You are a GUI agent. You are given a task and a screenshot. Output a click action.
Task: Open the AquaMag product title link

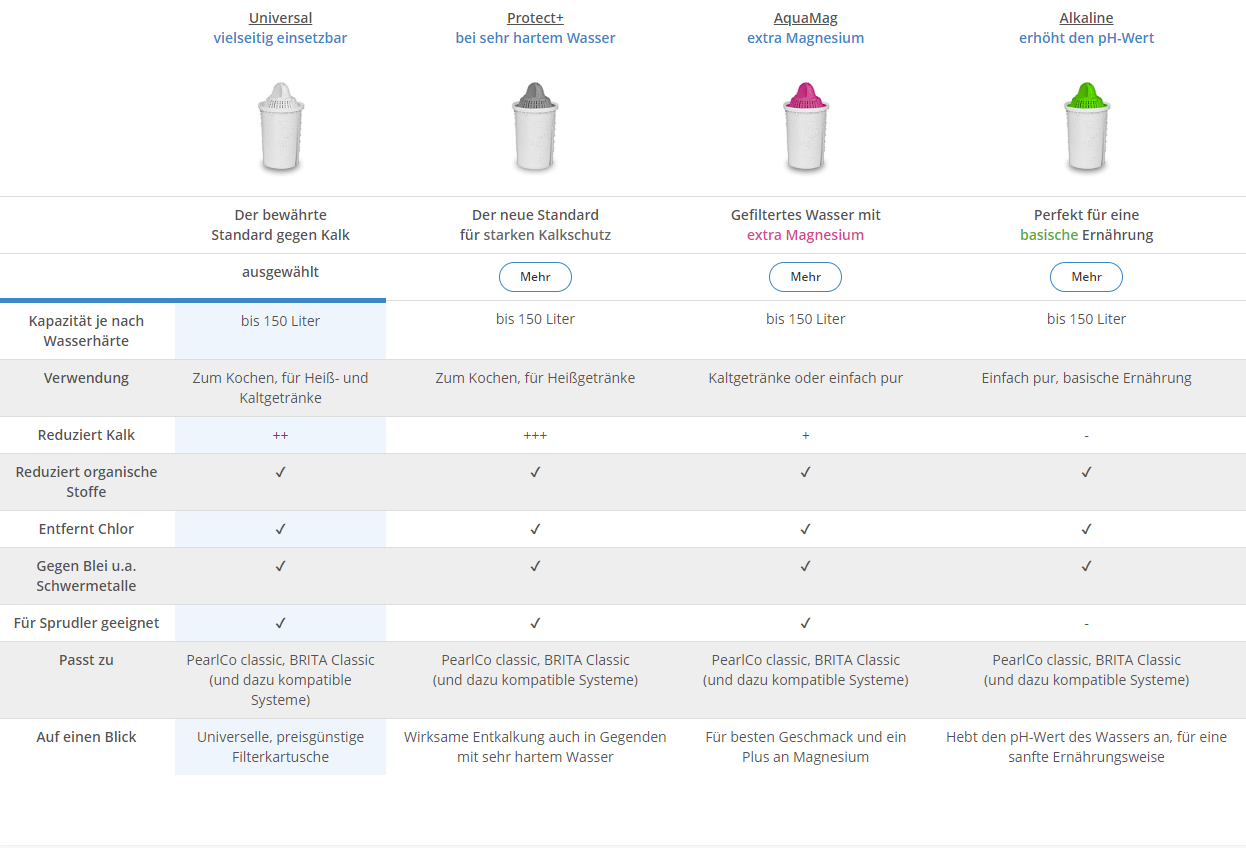click(x=805, y=18)
